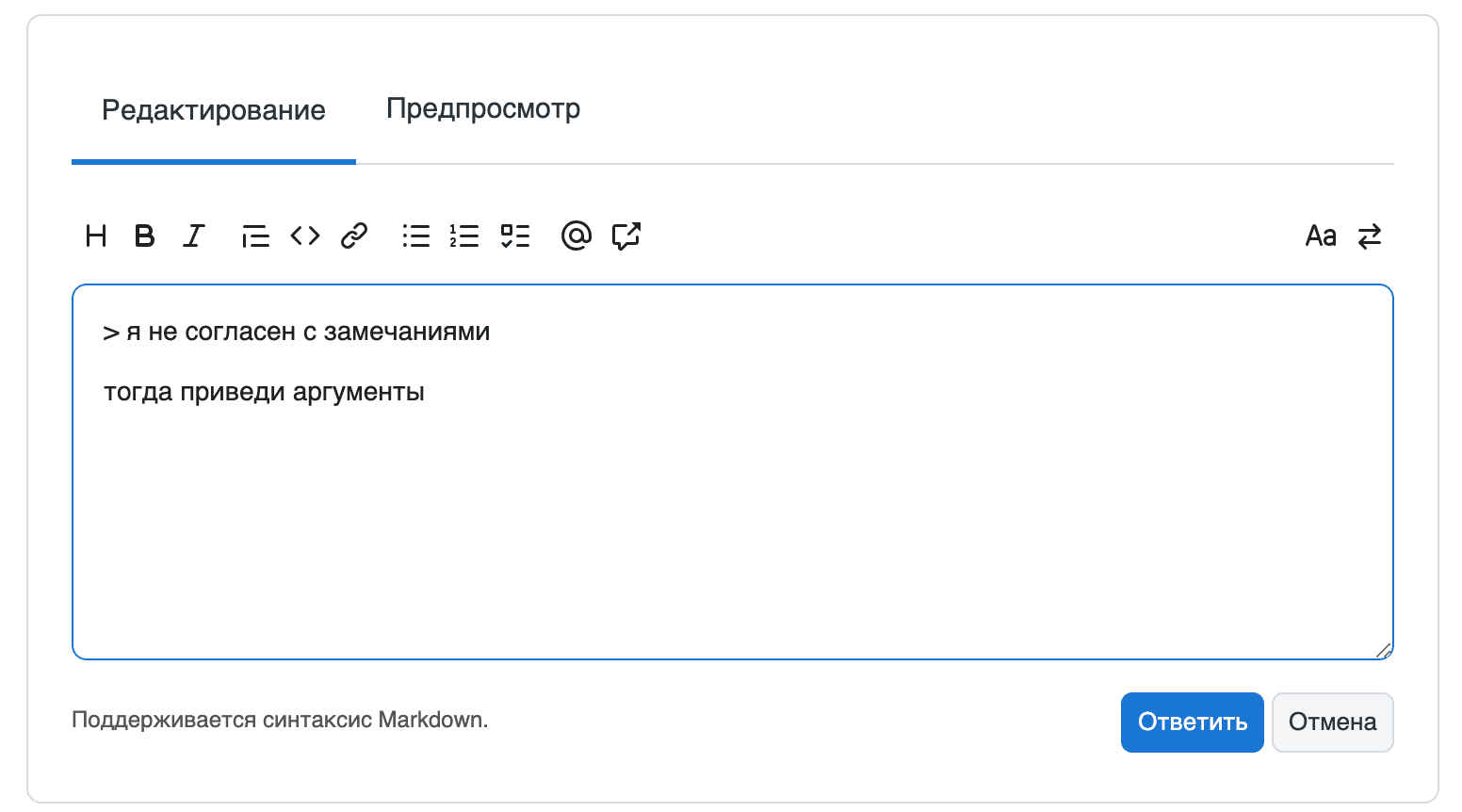Image resolution: width=1462 pixels, height=812 pixels.
Task: Switch to the Предпросмотр tab
Action: pos(482,109)
